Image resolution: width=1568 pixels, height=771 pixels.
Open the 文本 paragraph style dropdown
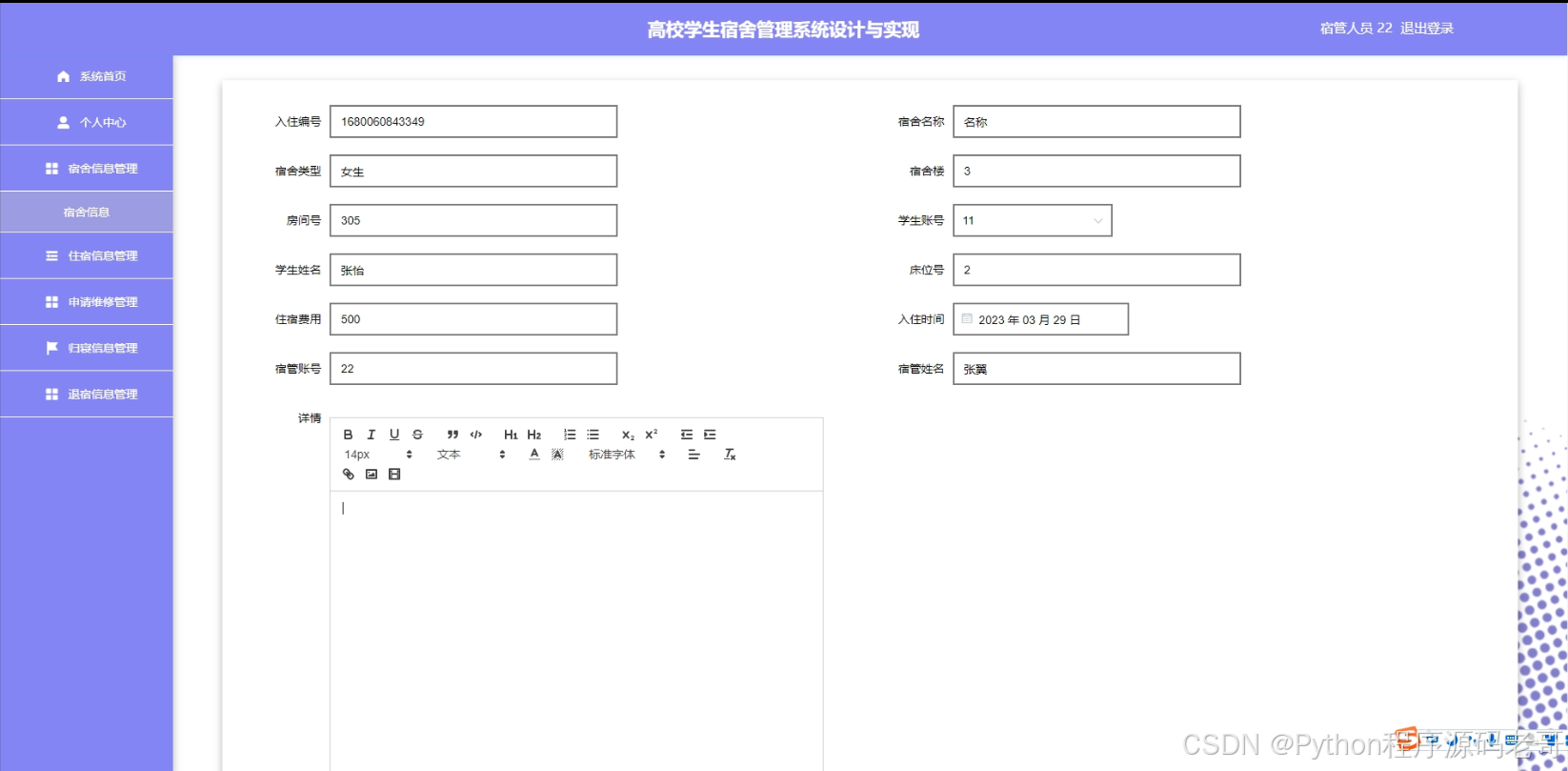pyautogui.click(x=471, y=455)
